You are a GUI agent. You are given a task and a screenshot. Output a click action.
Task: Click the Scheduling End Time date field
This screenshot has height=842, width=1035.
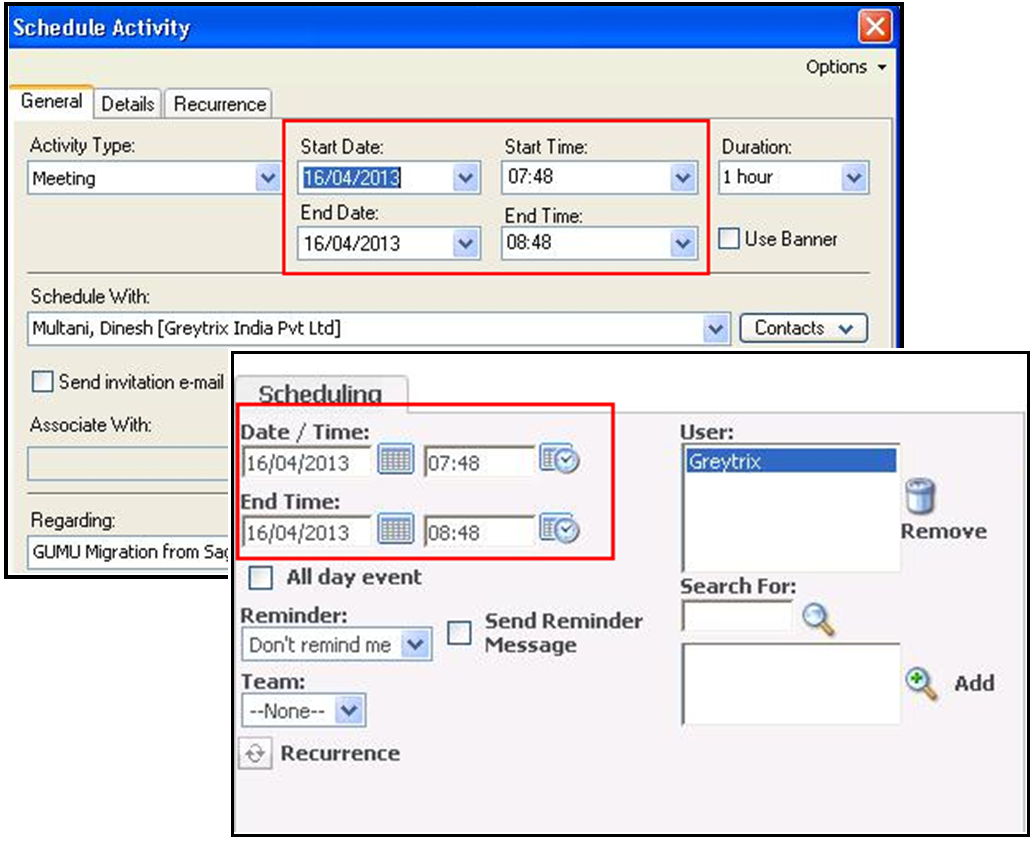pyautogui.click(x=308, y=532)
